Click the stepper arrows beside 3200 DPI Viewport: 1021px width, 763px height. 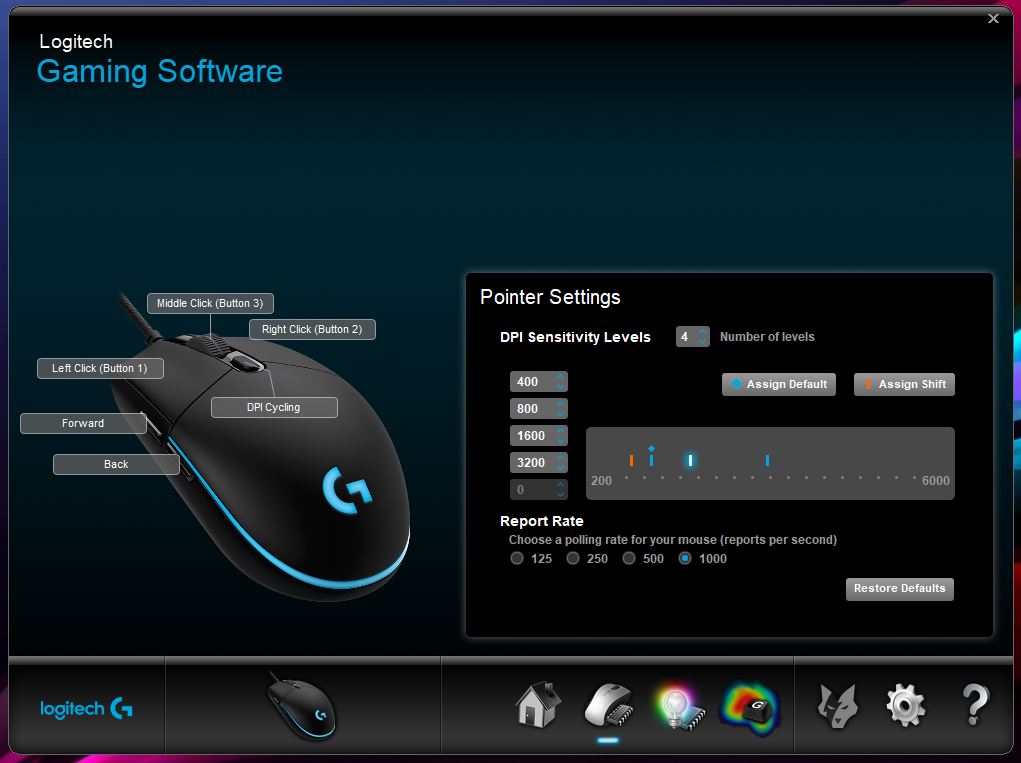(560, 463)
